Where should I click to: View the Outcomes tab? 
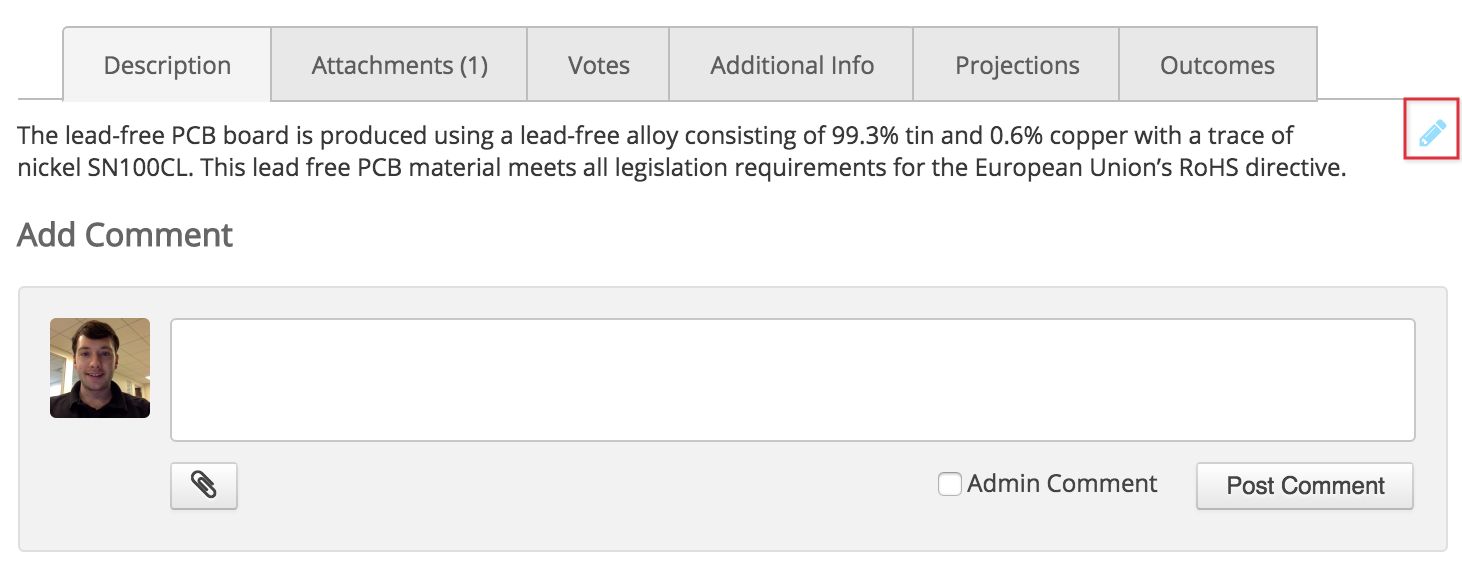click(1217, 65)
